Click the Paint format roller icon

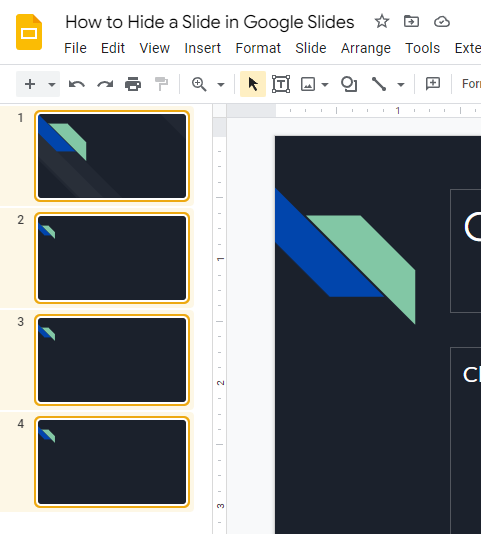(161, 84)
